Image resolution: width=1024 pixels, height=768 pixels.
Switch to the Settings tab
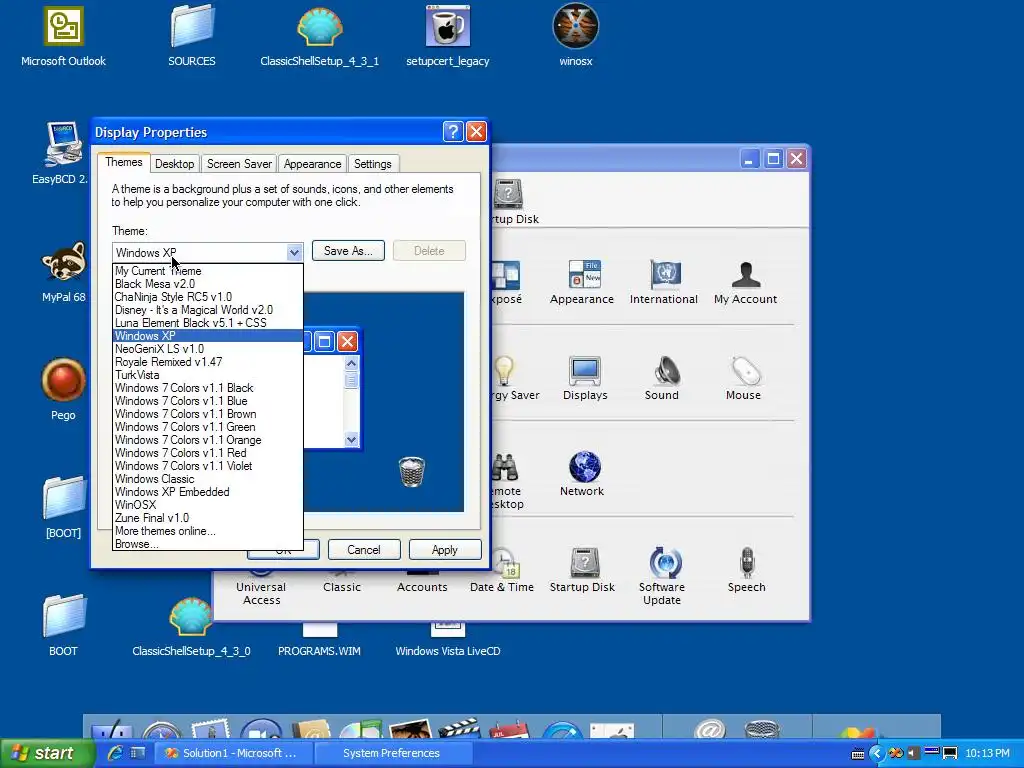click(x=372, y=164)
